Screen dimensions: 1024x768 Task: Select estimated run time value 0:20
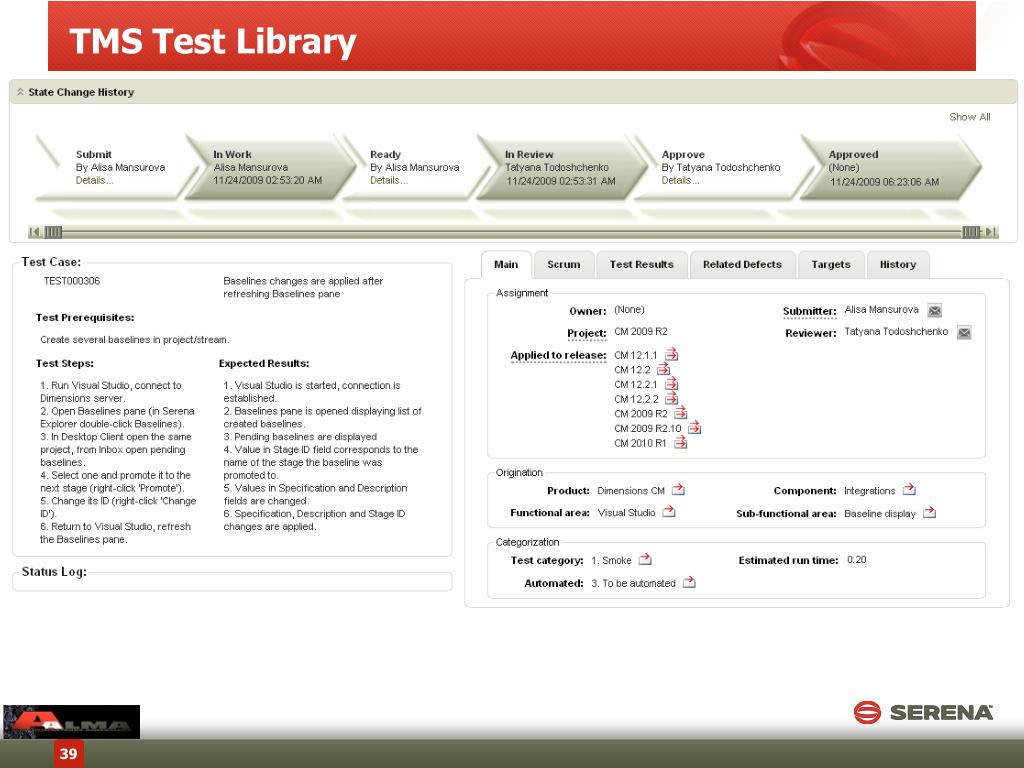pyautogui.click(x=856, y=560)
